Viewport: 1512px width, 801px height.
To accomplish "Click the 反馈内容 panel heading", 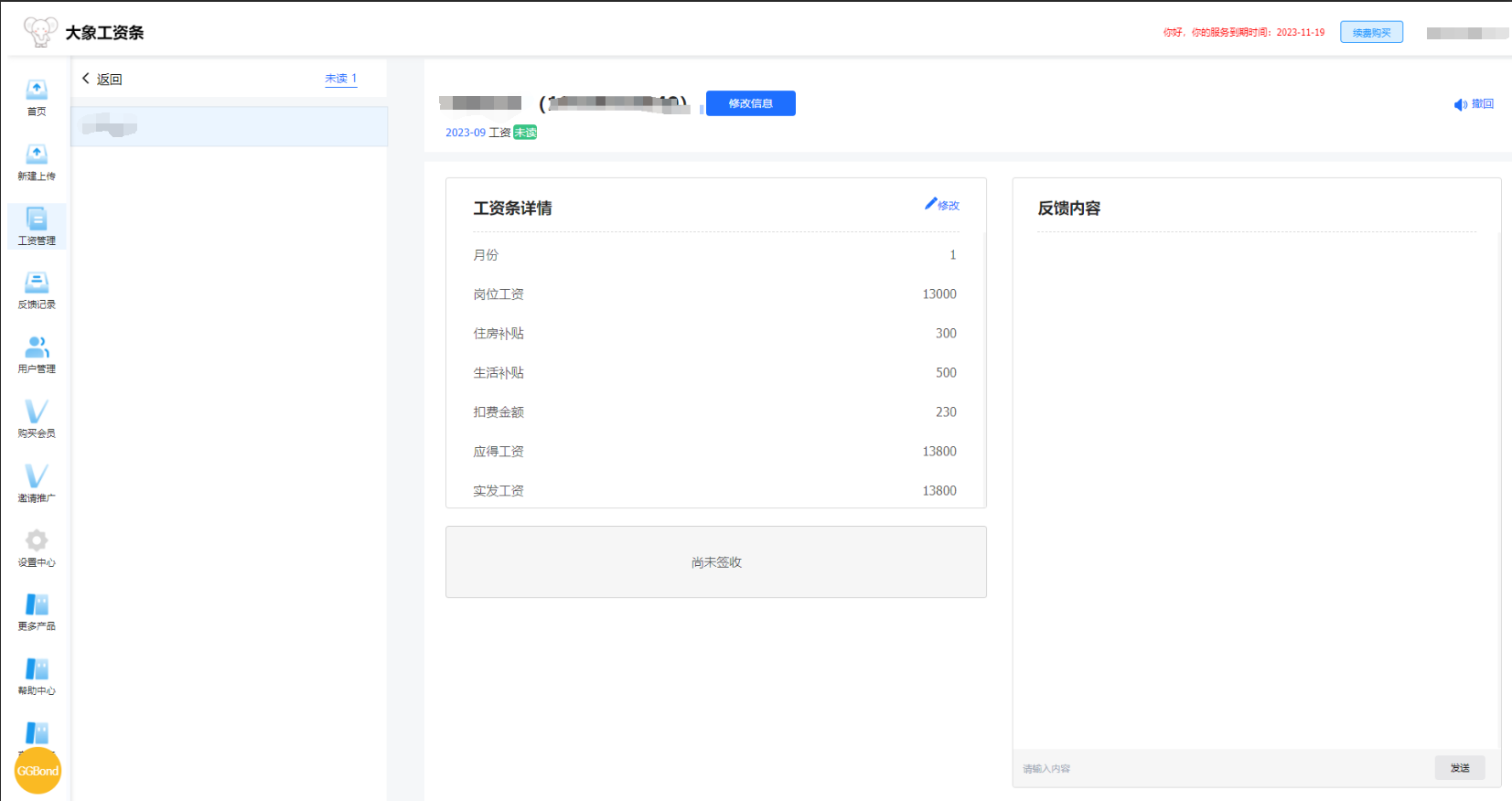I will (1069, 208).
